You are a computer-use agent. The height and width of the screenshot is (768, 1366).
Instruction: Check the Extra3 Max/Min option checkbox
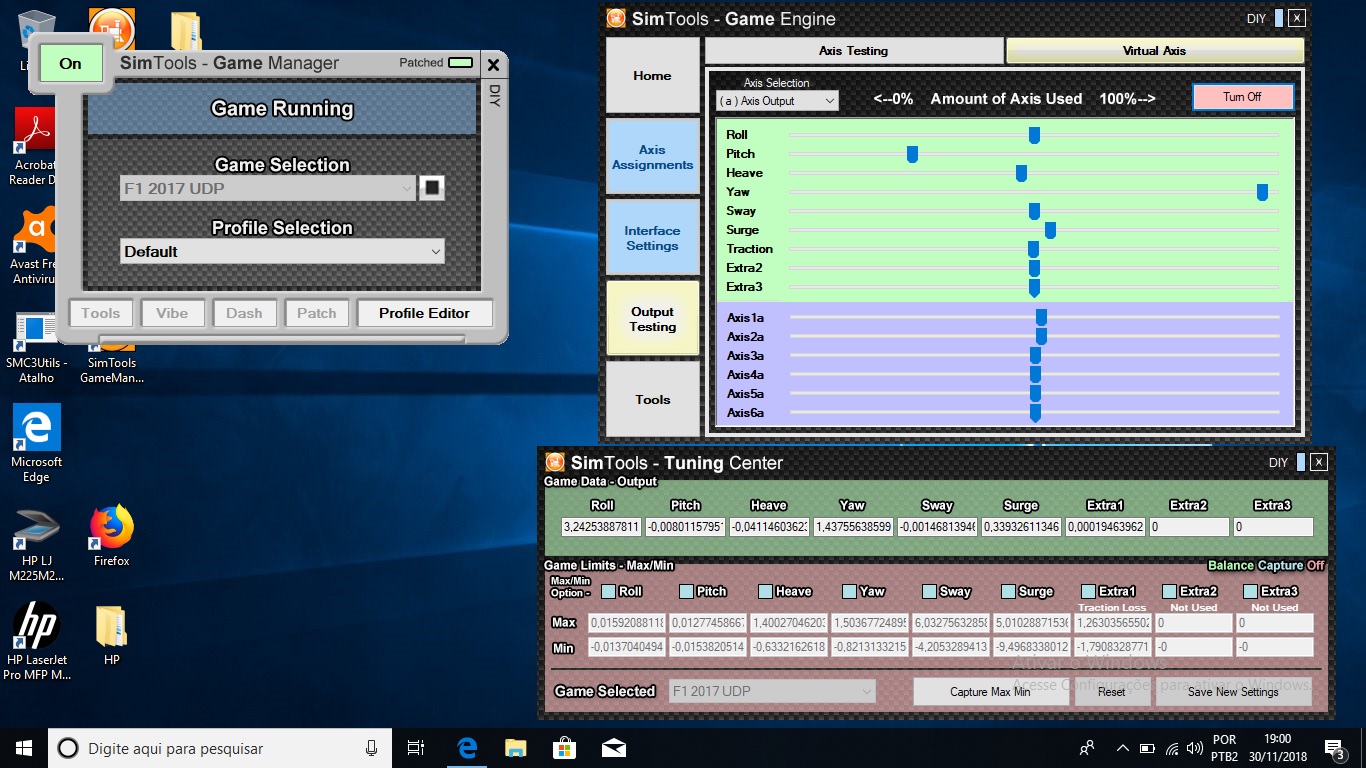[1250, 591]
